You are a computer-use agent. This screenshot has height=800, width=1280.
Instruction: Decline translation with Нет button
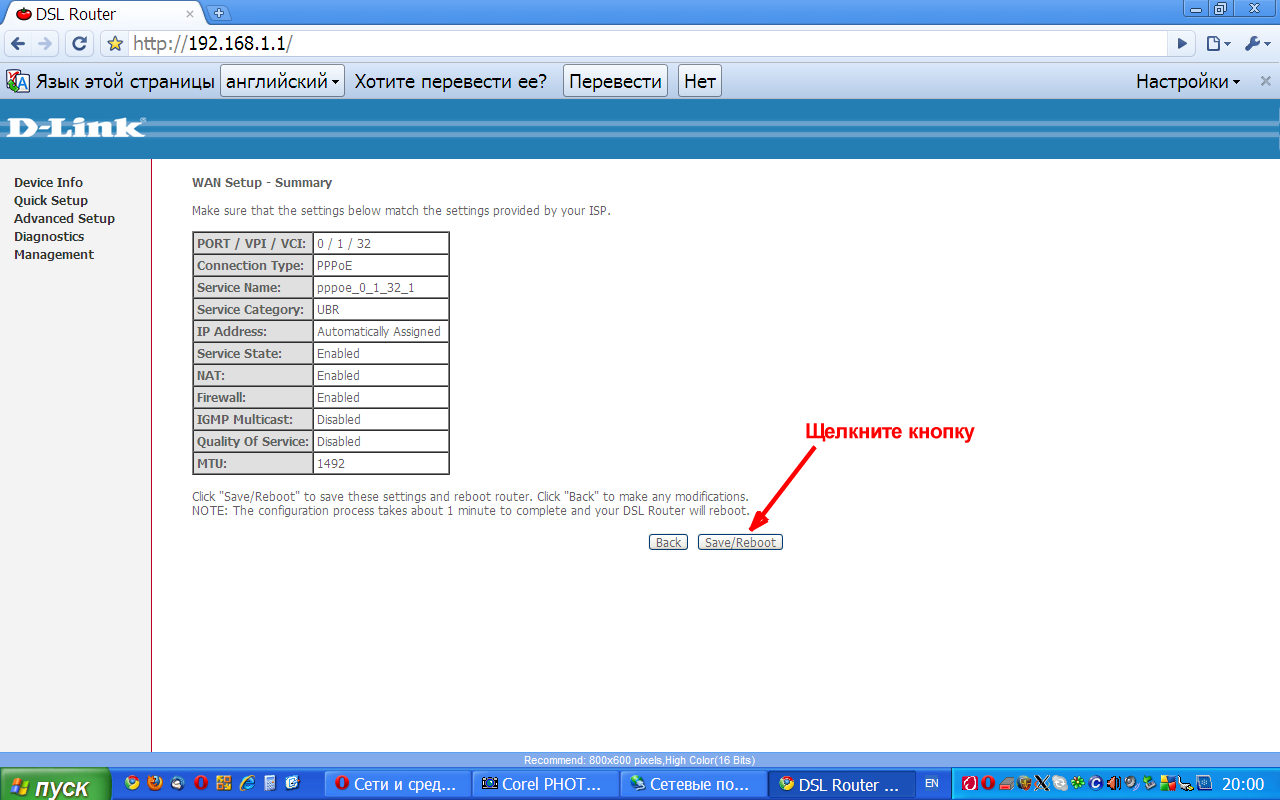click(x=700, y=82)
